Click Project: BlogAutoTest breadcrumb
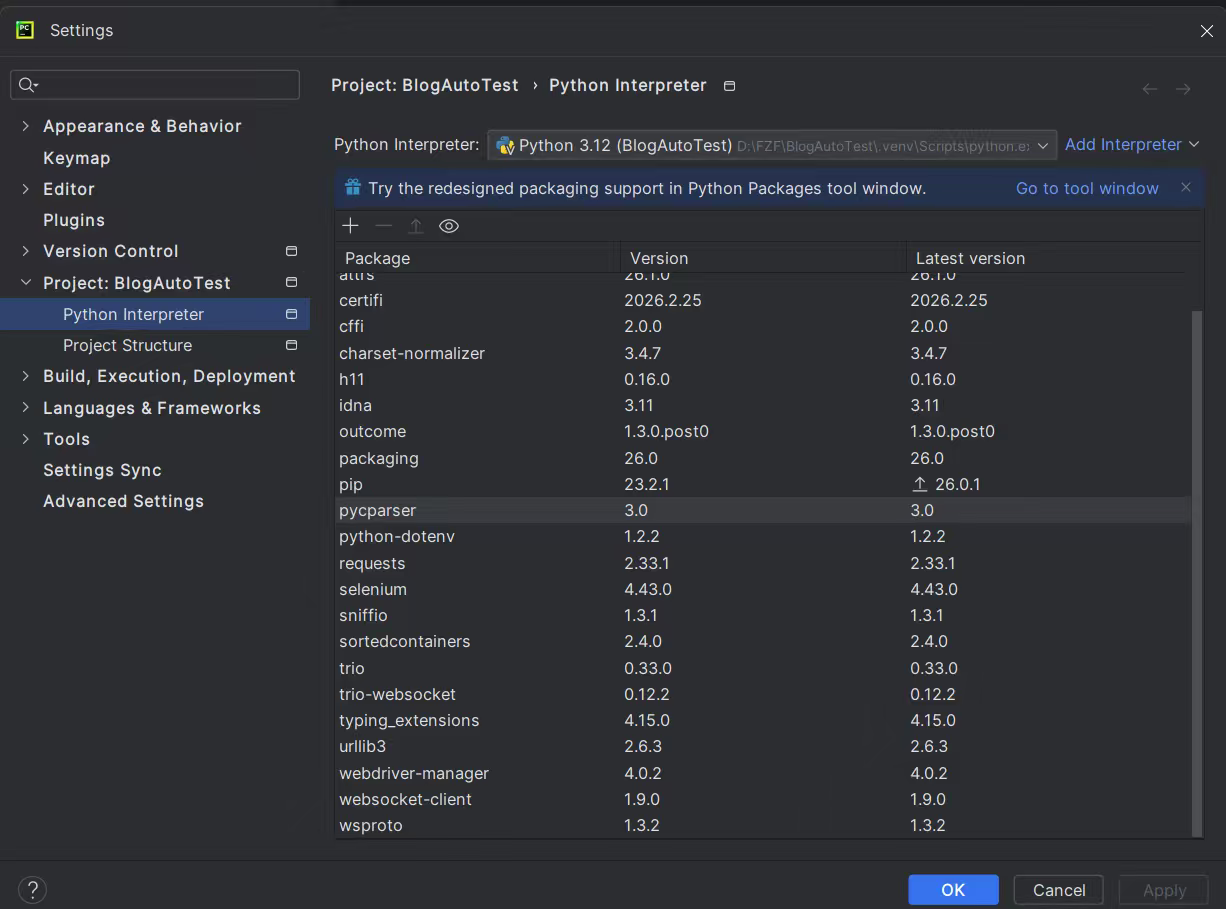1226x909 pixels. point(425,86)
